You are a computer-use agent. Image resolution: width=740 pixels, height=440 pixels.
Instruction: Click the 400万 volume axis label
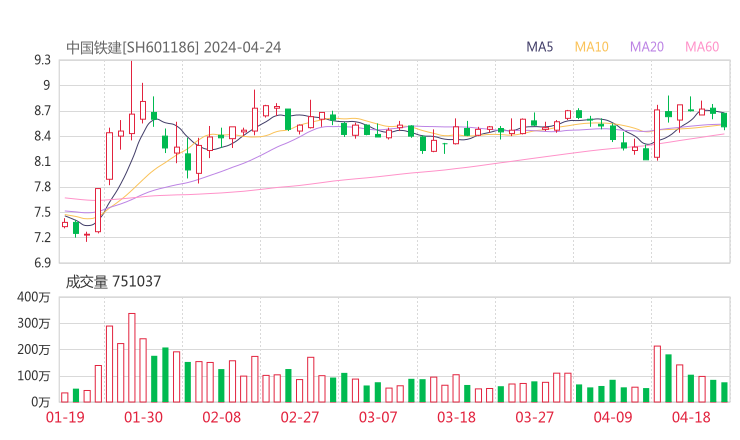34,297
